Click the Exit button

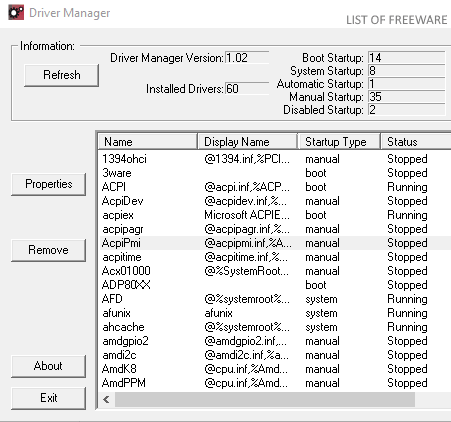[x=49, y=398]
